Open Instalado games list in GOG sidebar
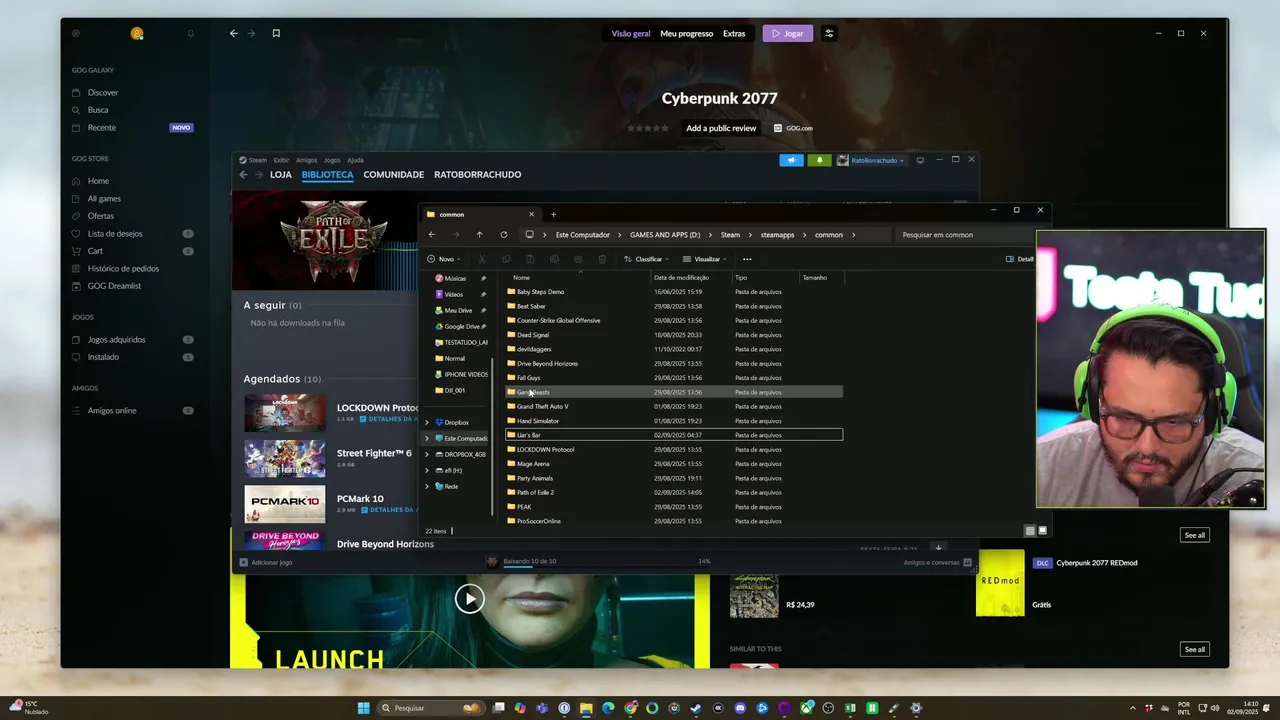The width and height of the screenshot is (1280, 720). coord(103,357)
